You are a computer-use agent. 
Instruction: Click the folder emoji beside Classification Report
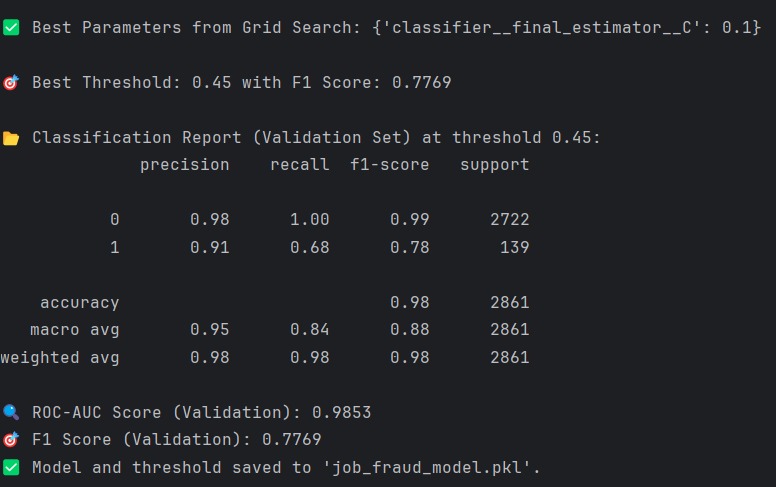[11, 138]
